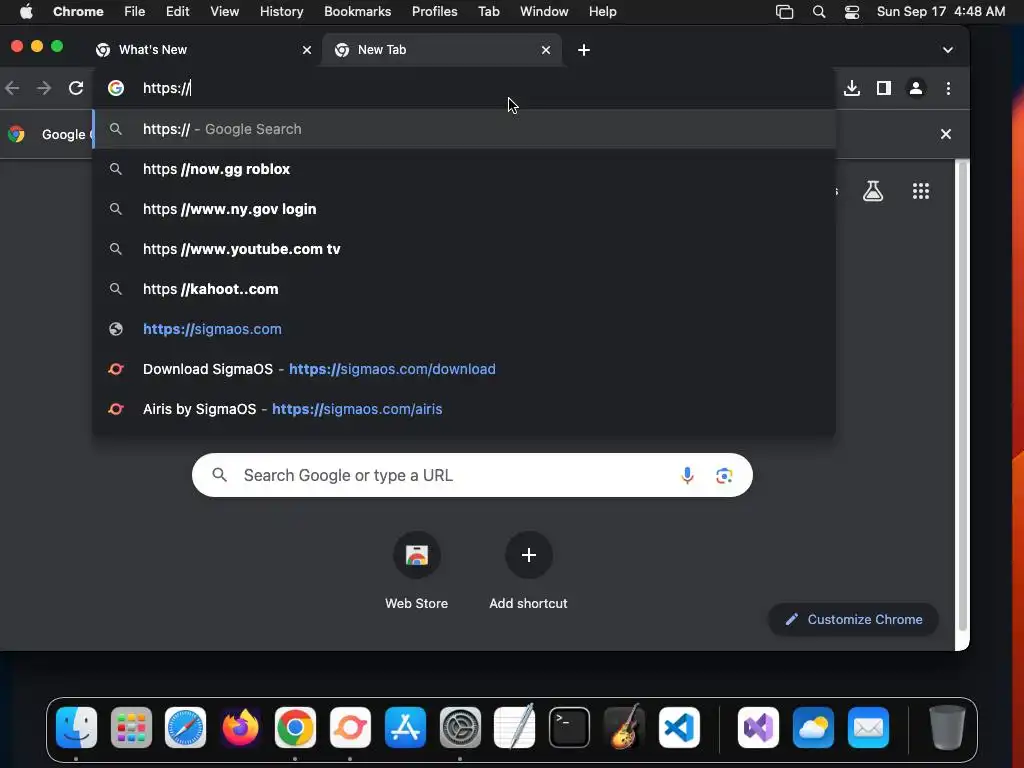Open the Trash in the Dock
Screen dimensions: 1024x768
(x=947, y=727)
